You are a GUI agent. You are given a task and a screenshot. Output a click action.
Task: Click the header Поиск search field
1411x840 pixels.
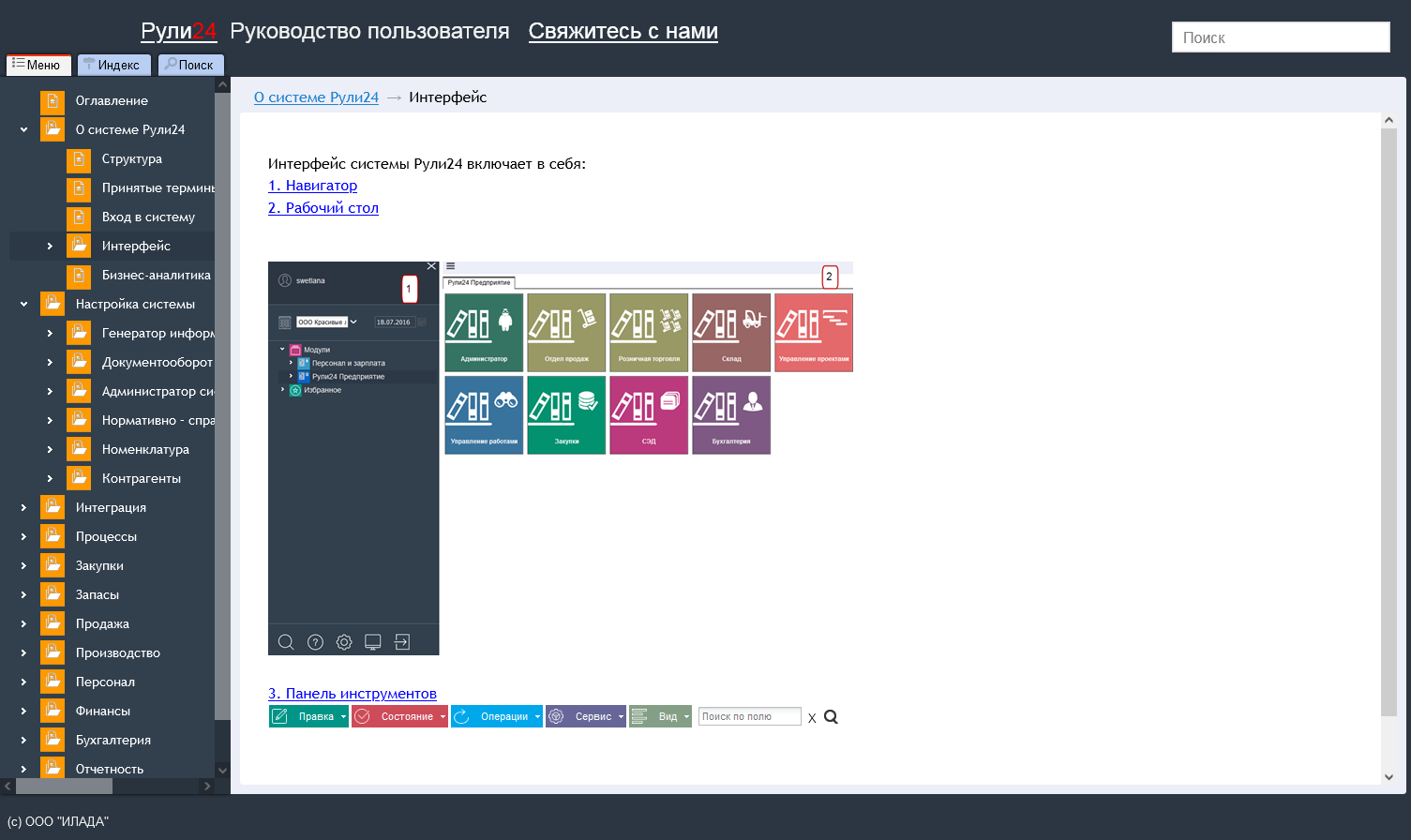coord(1281,37)
